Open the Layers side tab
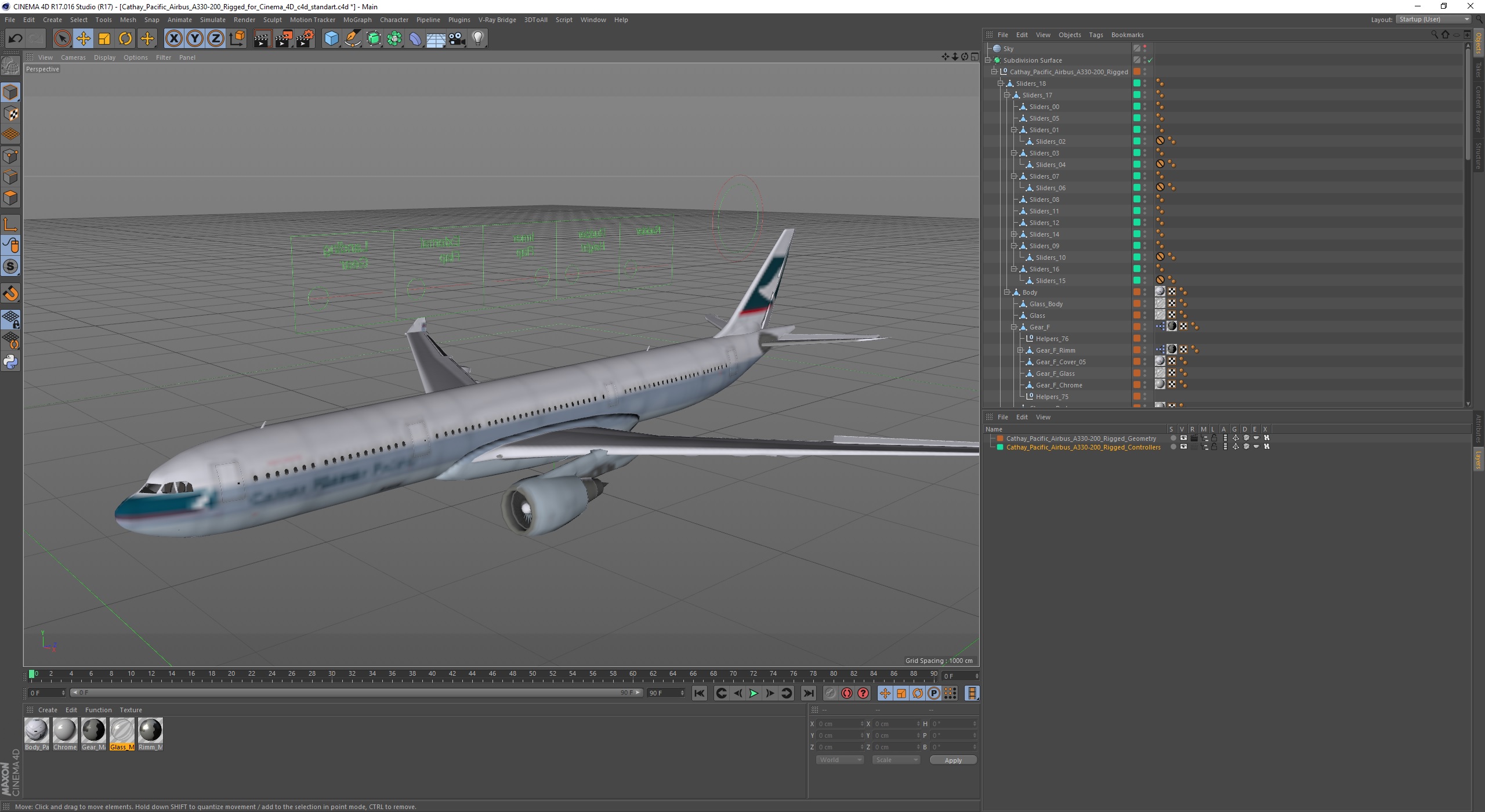The height and width of the screenshot is (812, 1485). pos(1479,460)
